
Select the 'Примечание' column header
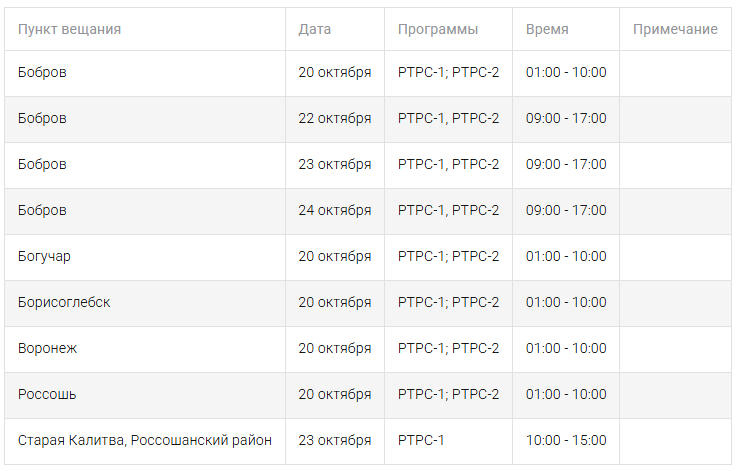[x=675, y=29]
